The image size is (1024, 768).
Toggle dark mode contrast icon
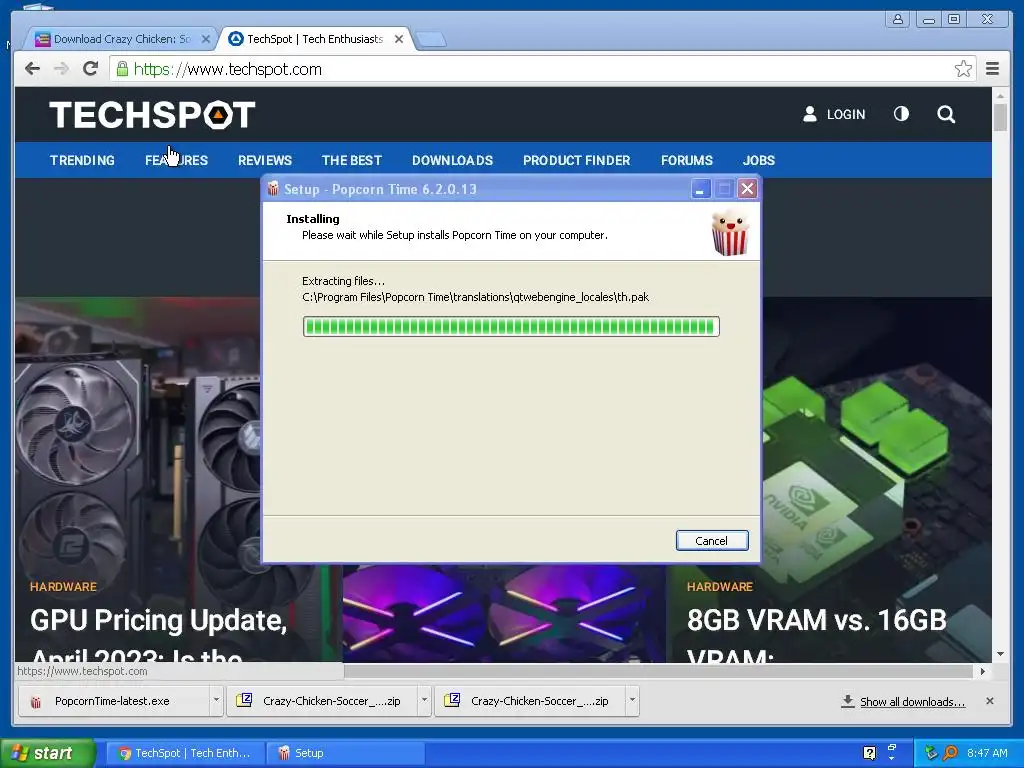(x=901, y=114)
